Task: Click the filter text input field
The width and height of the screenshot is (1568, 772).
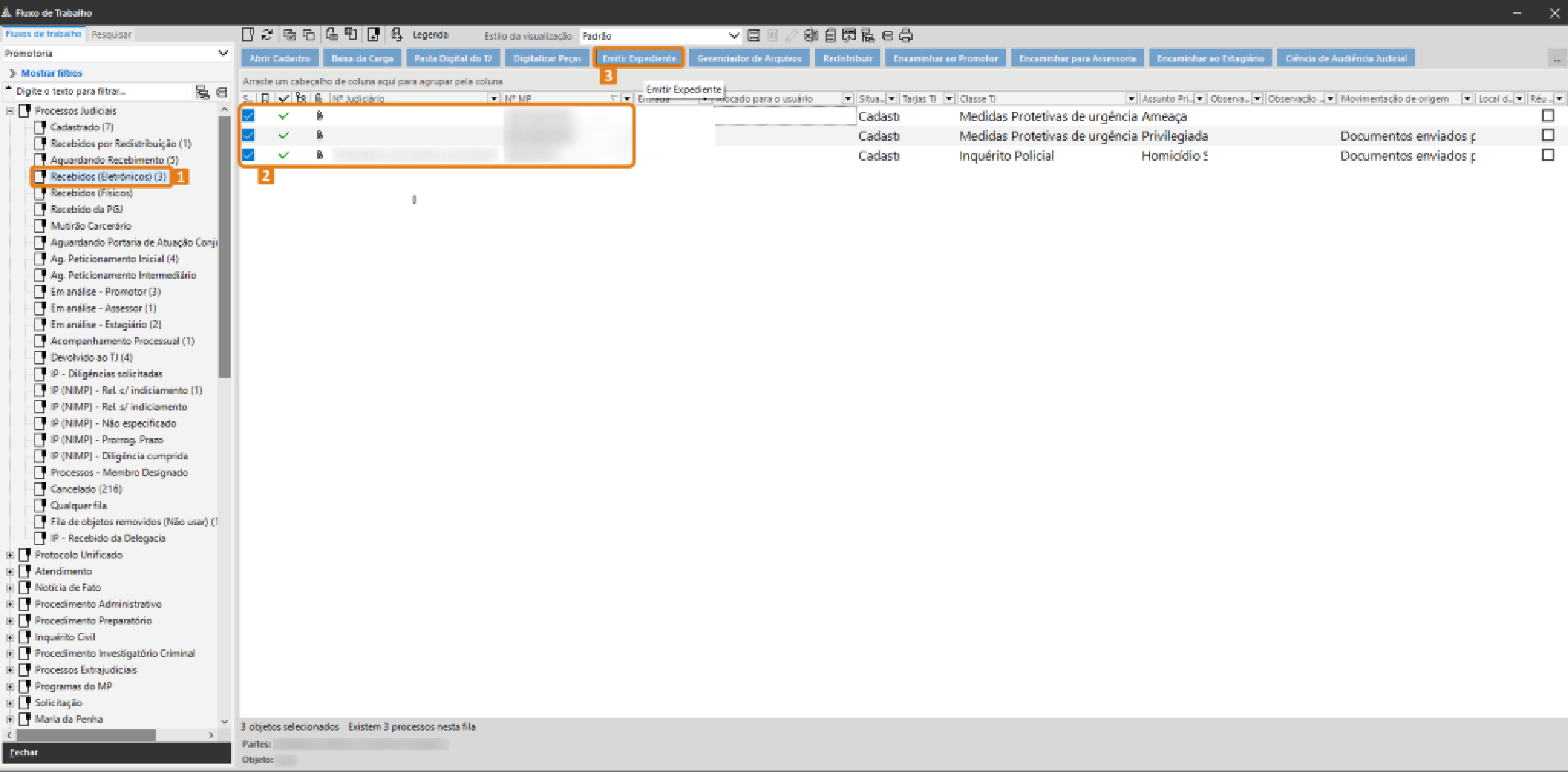Action: 100,91
